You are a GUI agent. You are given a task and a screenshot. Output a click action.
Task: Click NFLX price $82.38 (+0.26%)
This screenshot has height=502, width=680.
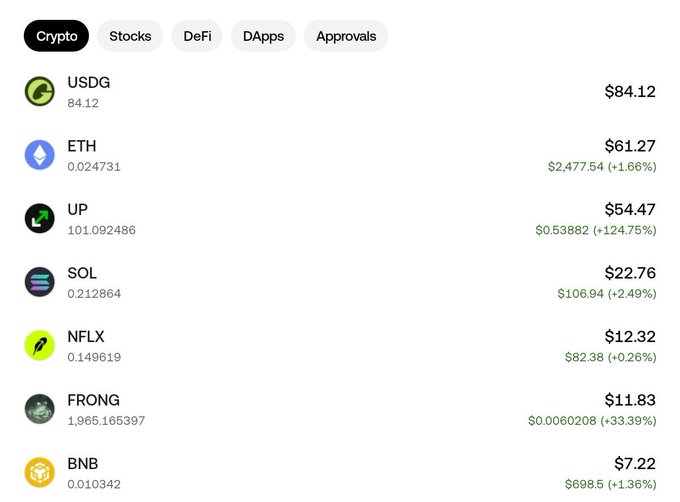(611, 357)
